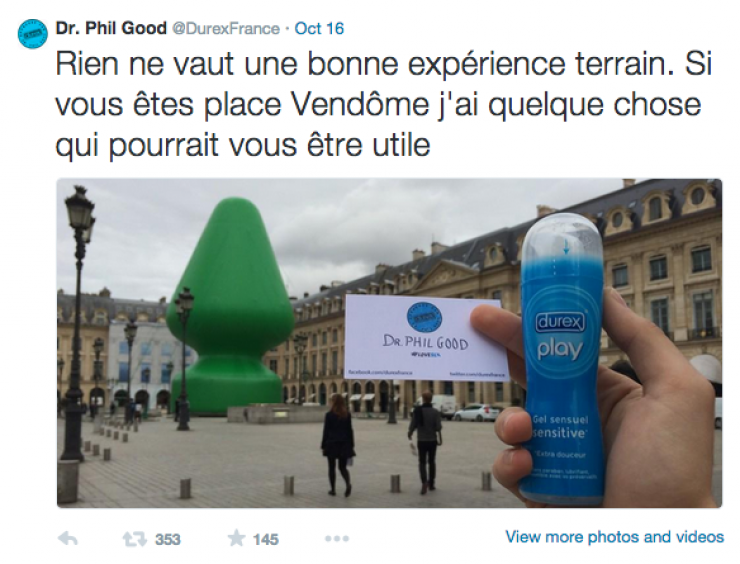The image size is (740, 564).
Task: Open the photo at the green inflatable sculpture
Action: (230, 307)
